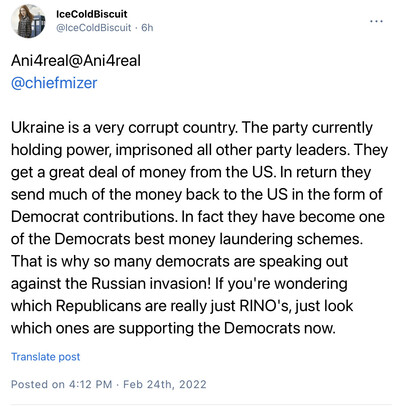Click the word 'Republicans' in the post body
The image size is (393, 406).
point(98,306)
